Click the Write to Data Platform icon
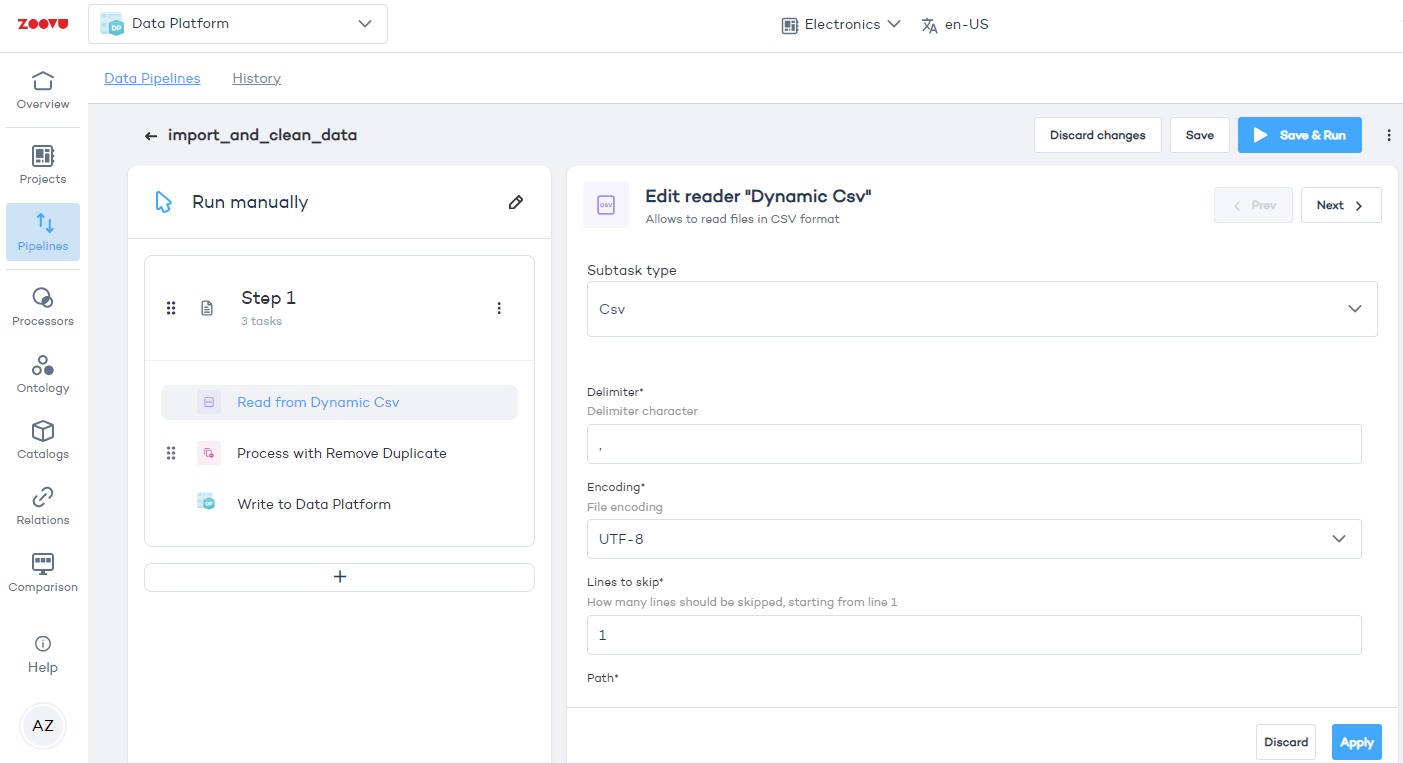 click(206, 502)
